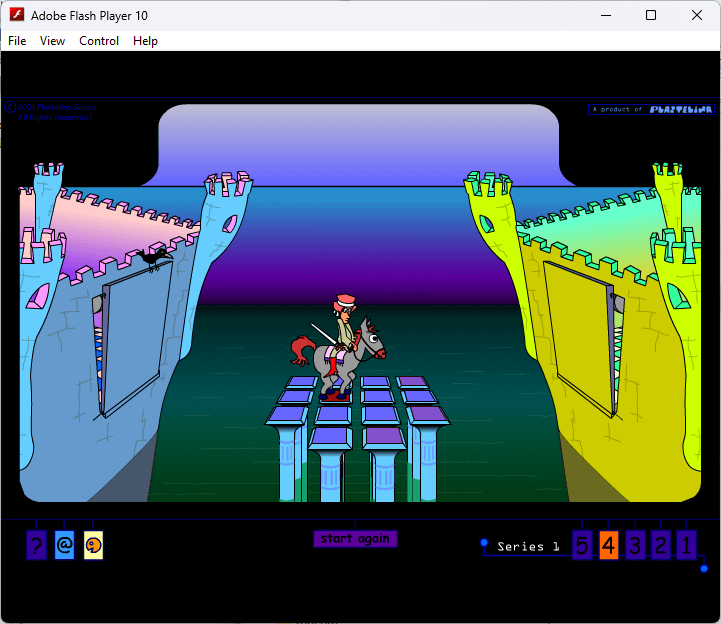Click the black crow on the wall
The width and height of the screenshot is (721, 624).
coord(154,258)
